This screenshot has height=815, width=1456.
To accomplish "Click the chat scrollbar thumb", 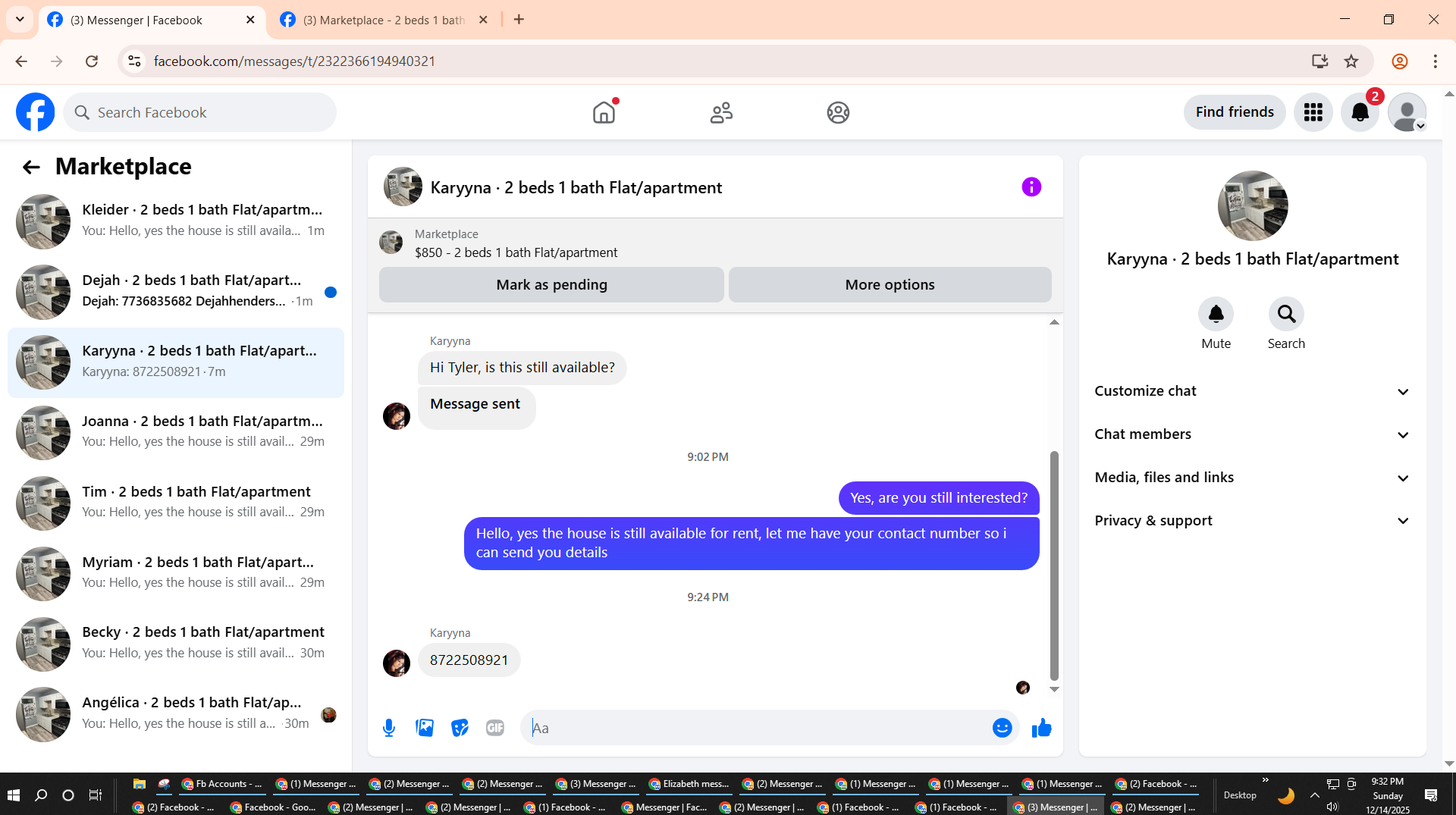I will coord(1054,566).
